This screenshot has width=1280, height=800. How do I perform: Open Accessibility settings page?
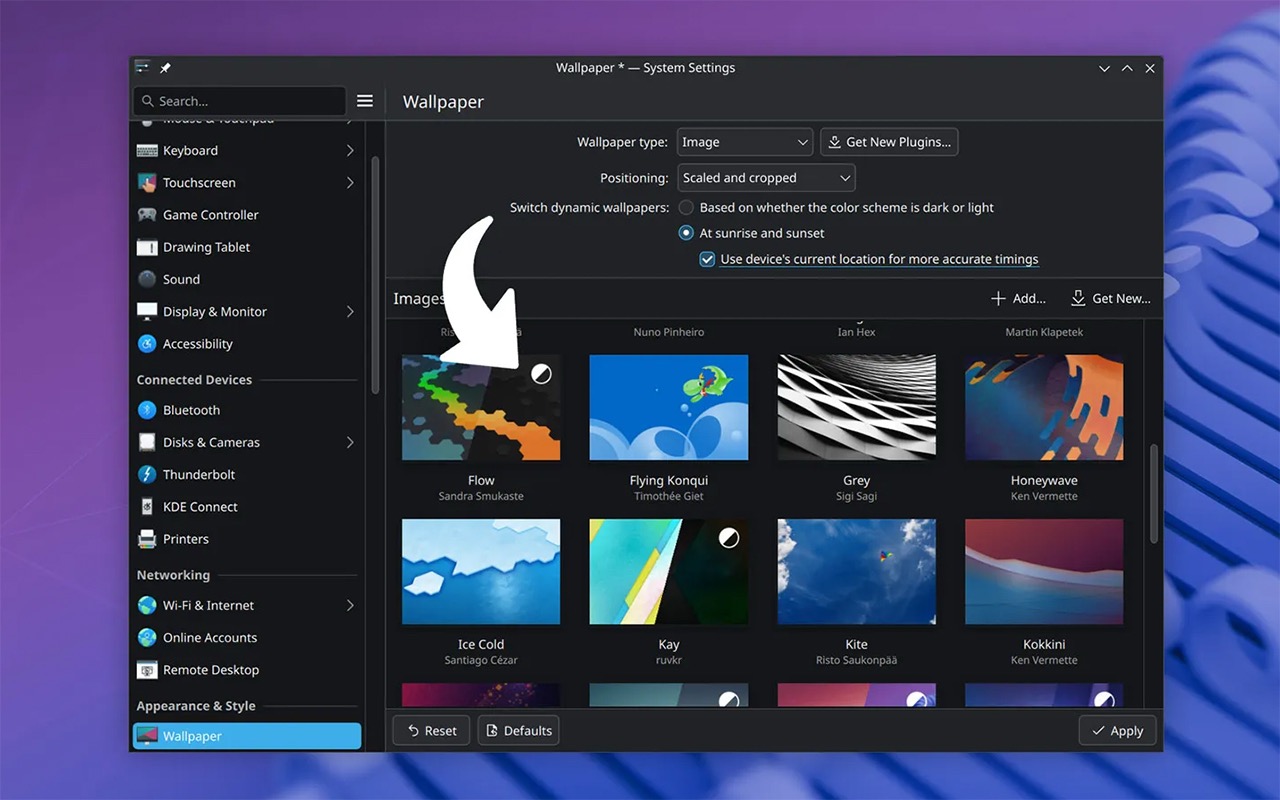tap(247, 344)
